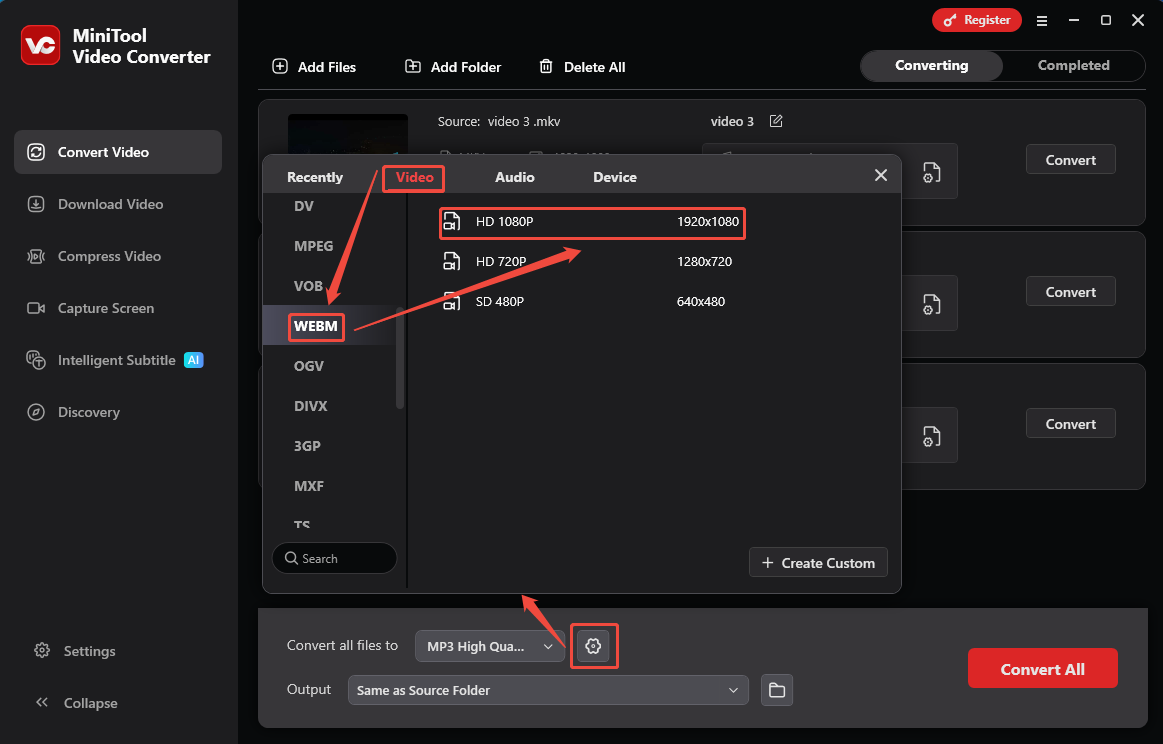The height and width of the screenshot is (744, 1163).
Task: Open Settings from the sidebar
Action: [87, 651]
